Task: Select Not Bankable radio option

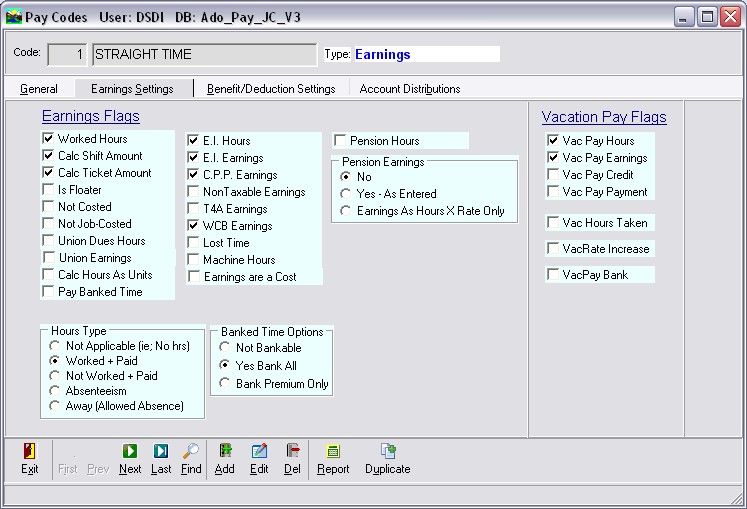Action: point(226,348)
